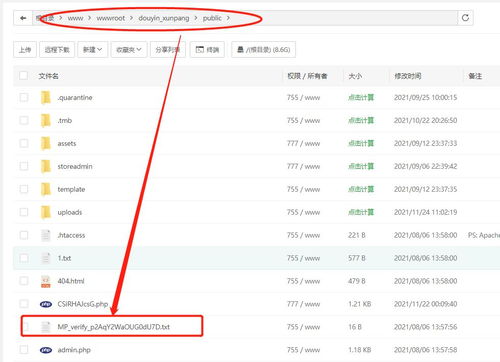Check the box for admin.php file
Screen dimensions: 500x362
tap(24, 350)
